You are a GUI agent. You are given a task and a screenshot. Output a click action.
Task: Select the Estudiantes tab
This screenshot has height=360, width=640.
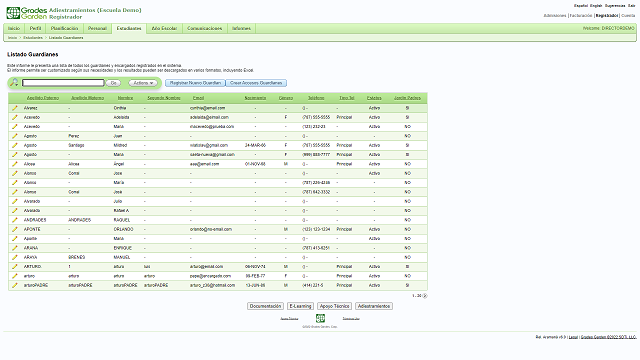click(x=129, y=28)
